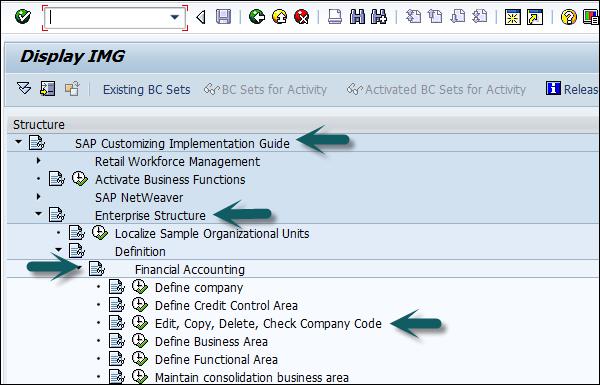Viewport: 600px width, 385px height.
Task: Click the green Back arrow icon
Action: pos(256,17)
